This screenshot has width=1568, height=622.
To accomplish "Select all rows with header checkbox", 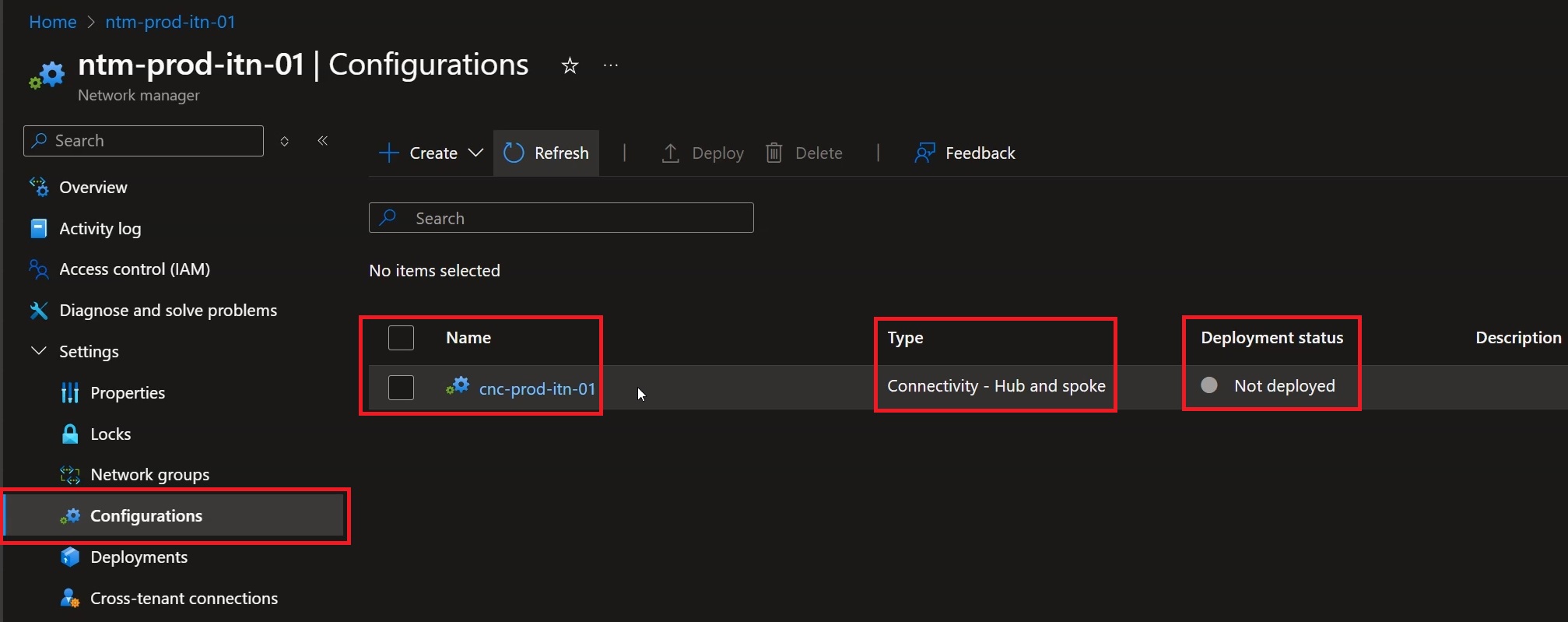I will [x=401, y=338].
